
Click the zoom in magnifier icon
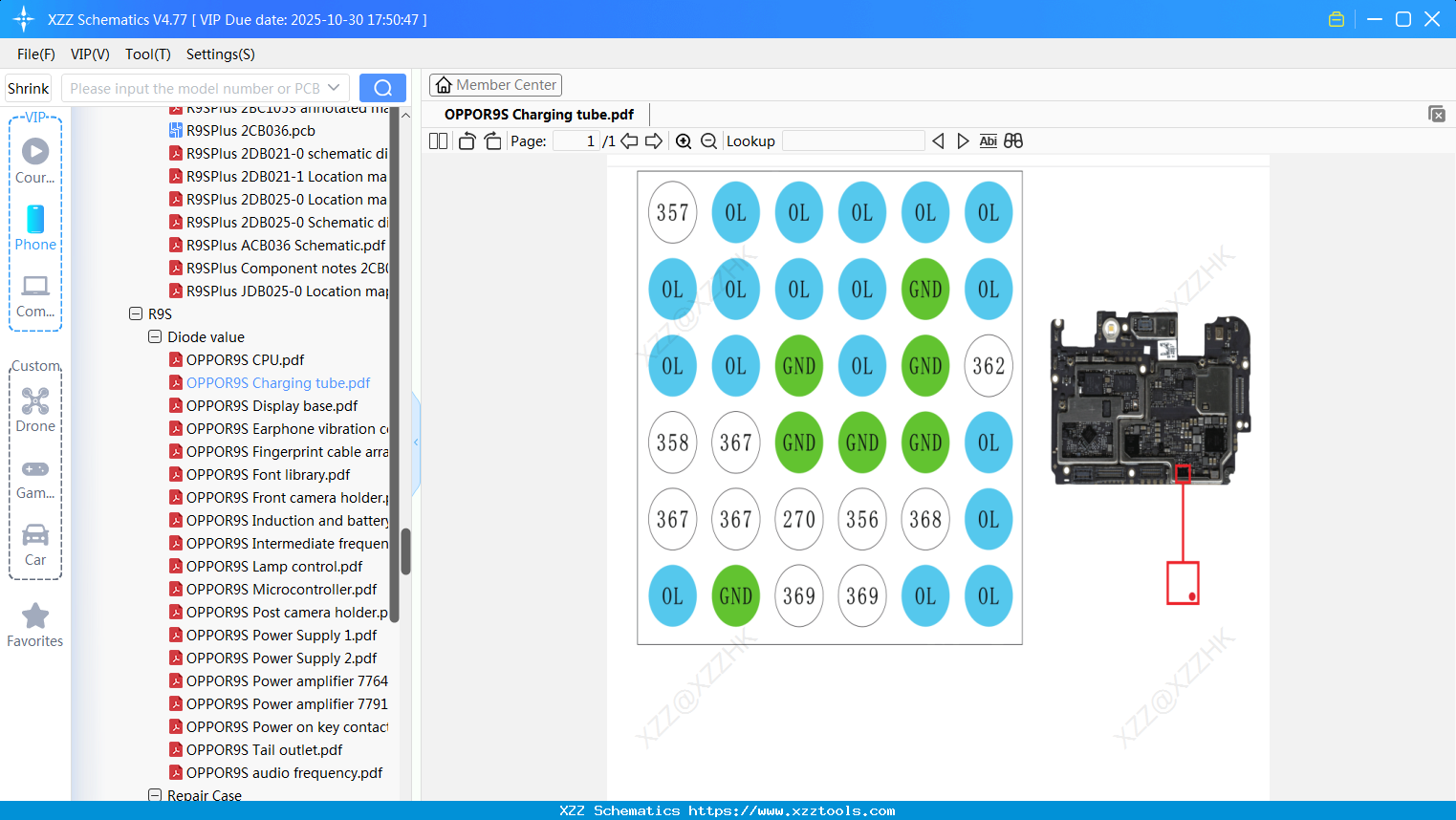[x=684, y=141]
